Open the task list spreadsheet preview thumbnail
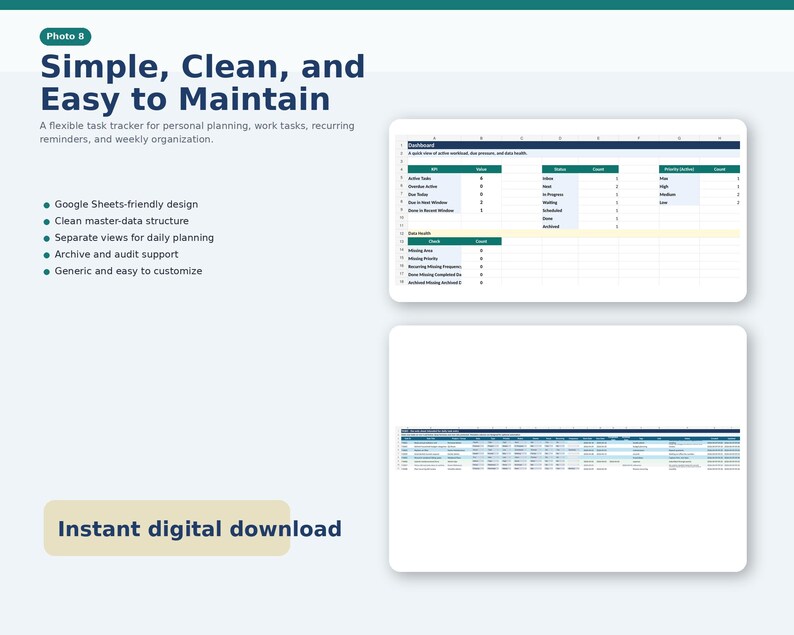 pos(568,449)
